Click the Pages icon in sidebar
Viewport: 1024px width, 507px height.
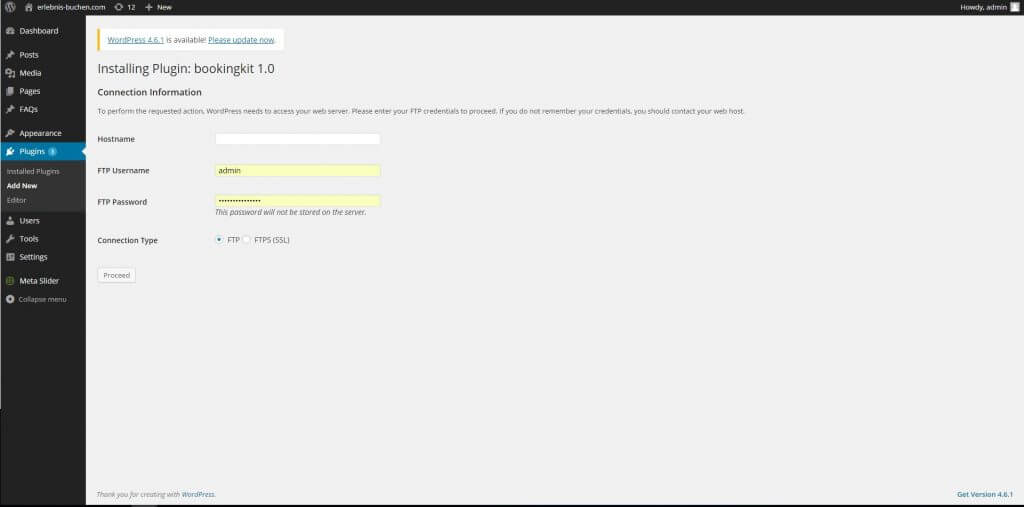click(10, 91)
